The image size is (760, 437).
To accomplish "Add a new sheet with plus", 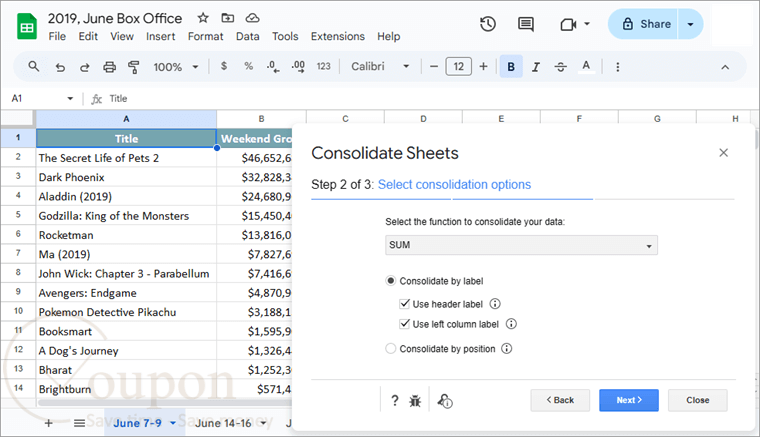I will [48, 423].
